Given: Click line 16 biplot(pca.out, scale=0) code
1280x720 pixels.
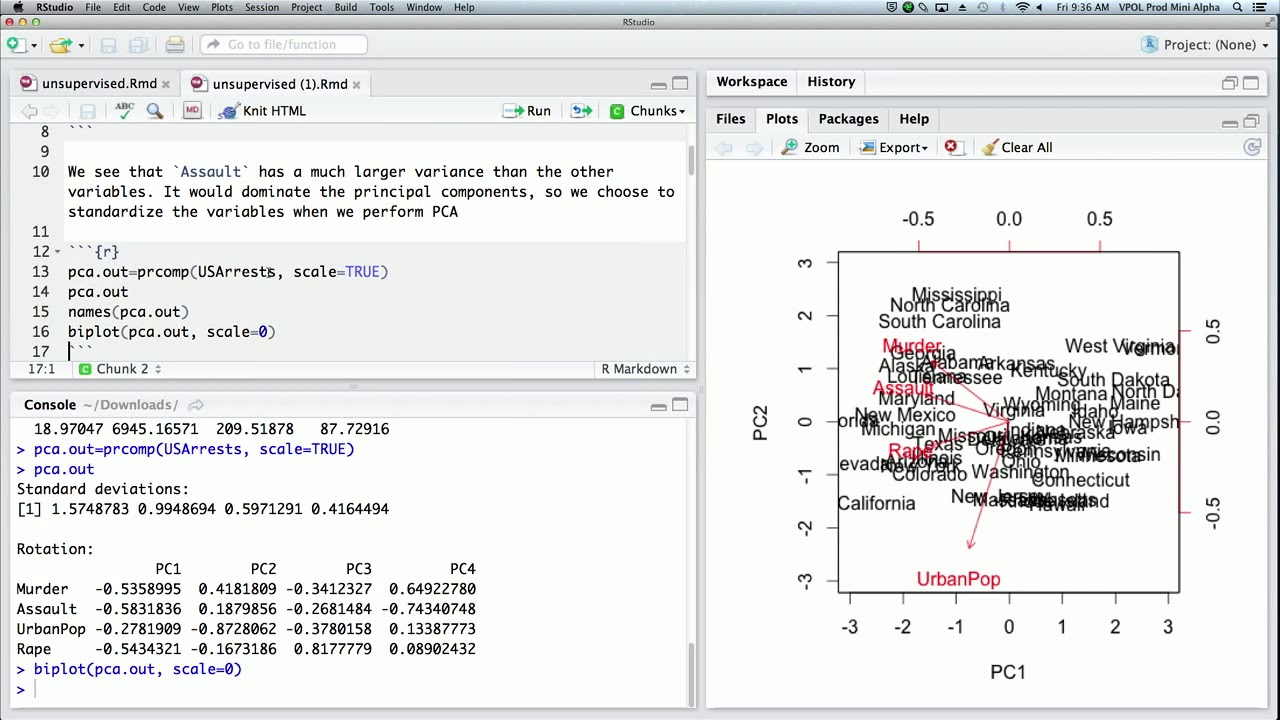Looking at the screenshot, I should point(171,332).
